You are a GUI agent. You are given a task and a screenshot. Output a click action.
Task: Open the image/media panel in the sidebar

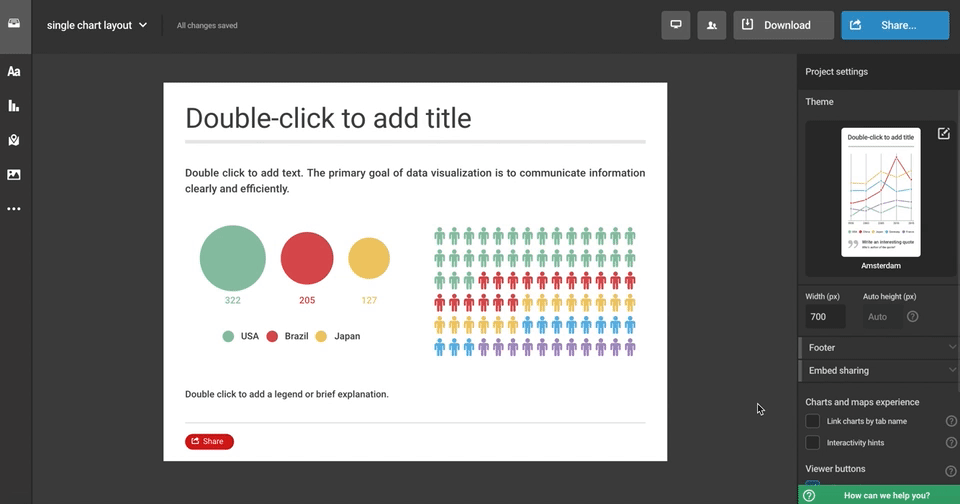(x=14, y=175)
